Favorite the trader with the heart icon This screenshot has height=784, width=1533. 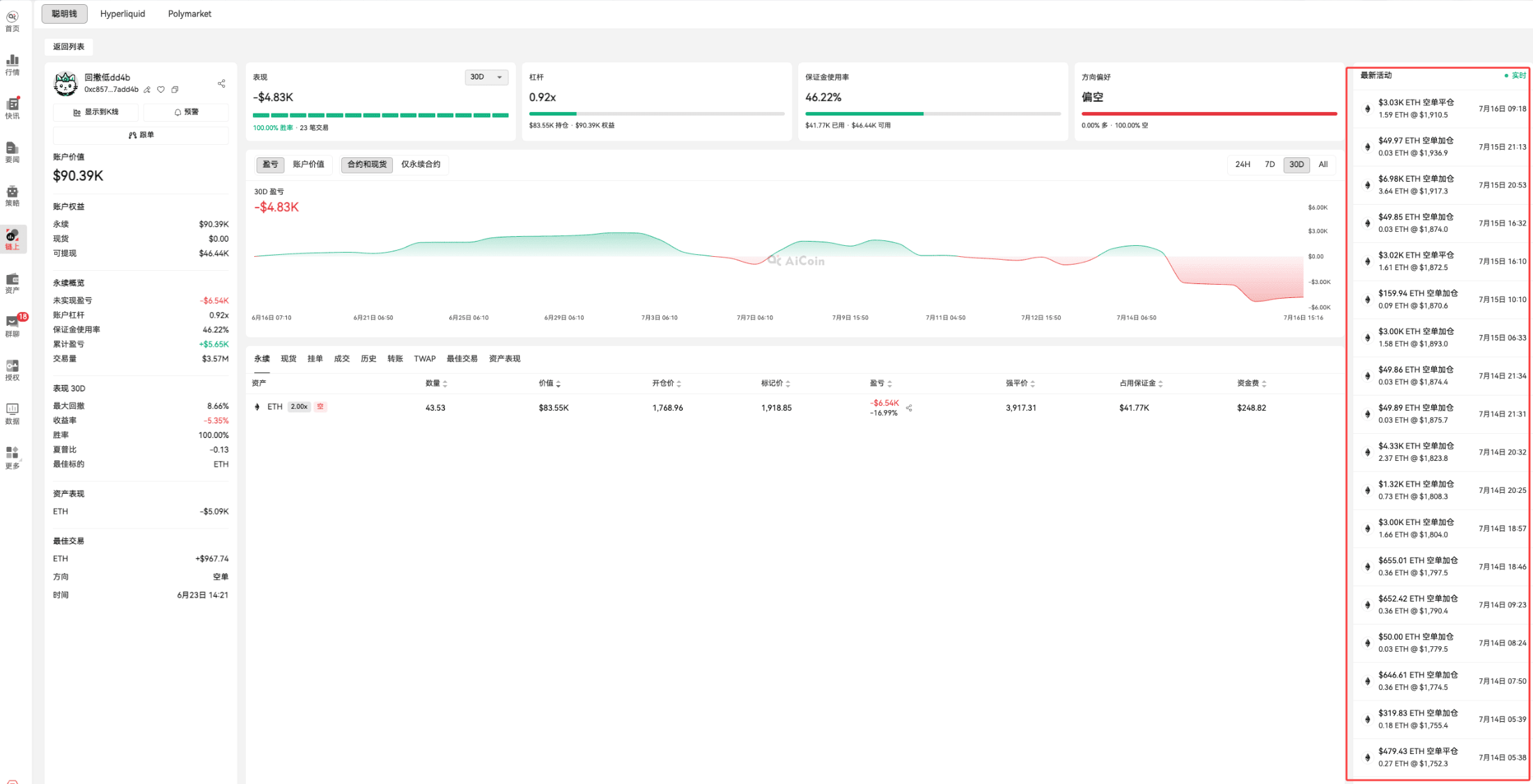click(x=161, y=89)
